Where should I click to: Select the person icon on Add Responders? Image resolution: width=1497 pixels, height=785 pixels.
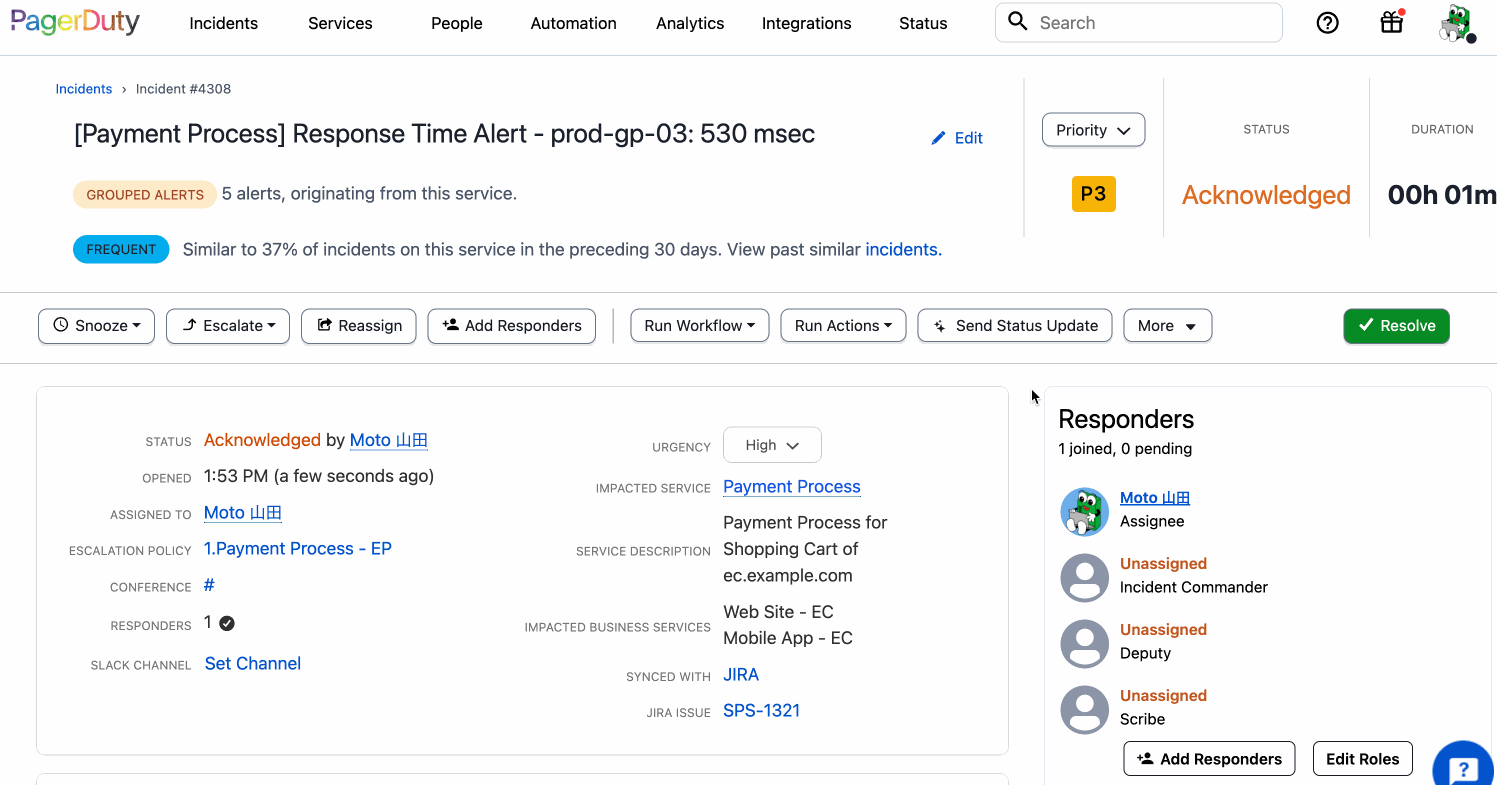453,325
